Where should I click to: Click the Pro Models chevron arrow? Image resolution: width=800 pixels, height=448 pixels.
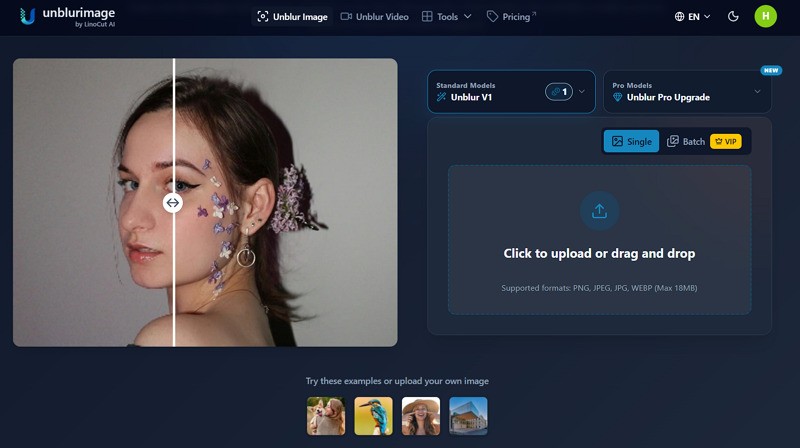click(757, 92)
